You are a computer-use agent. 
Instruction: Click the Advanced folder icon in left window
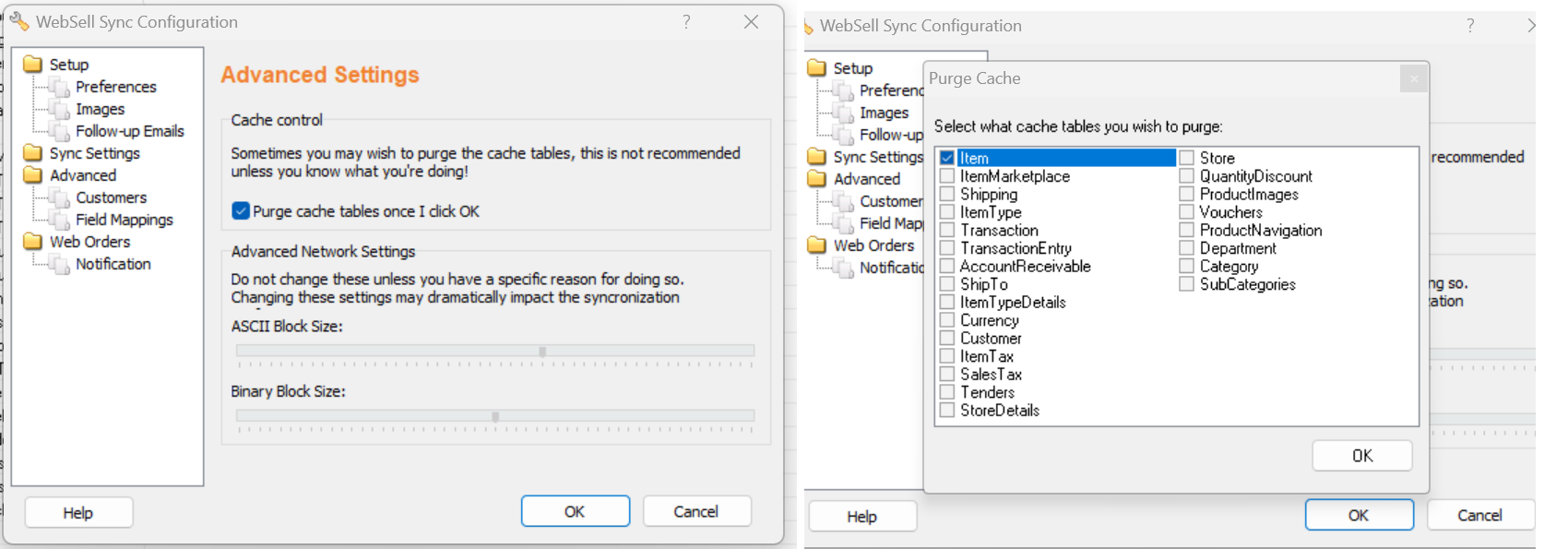pyautogui.click(x=33, y=174)
